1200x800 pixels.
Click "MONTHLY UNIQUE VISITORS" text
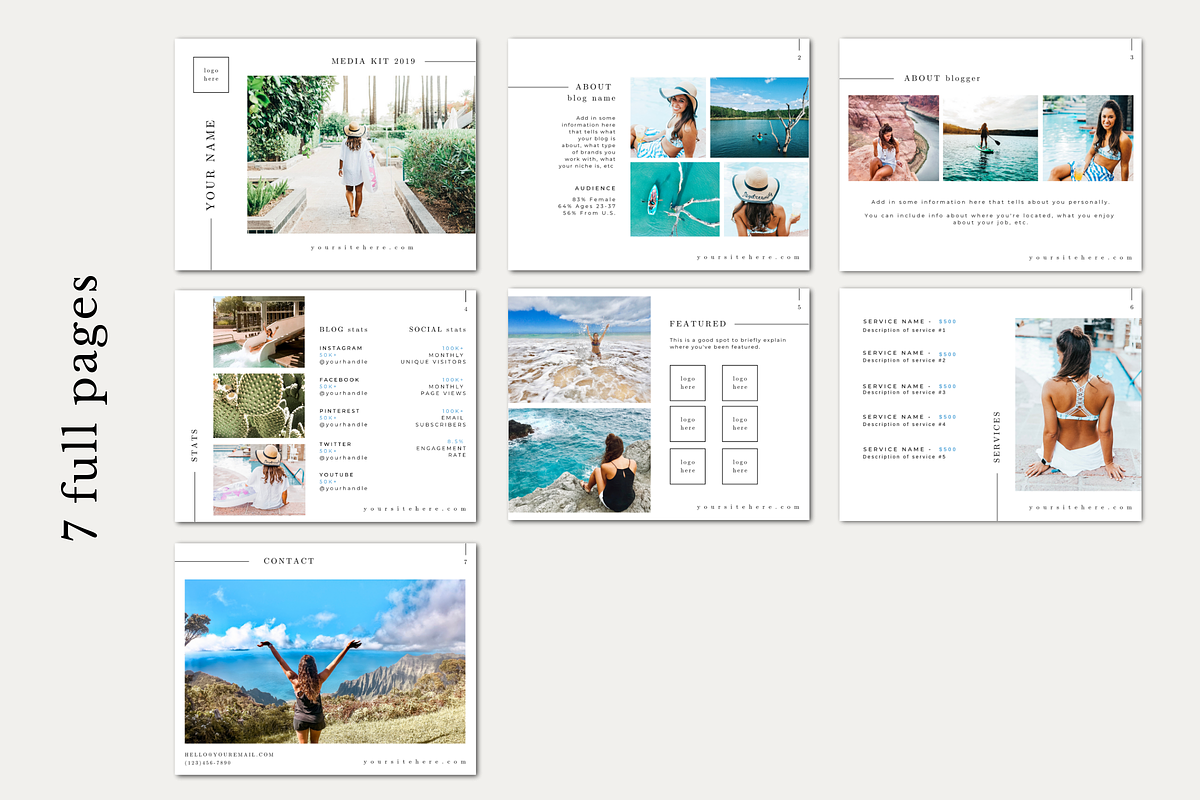click(433, 358)
